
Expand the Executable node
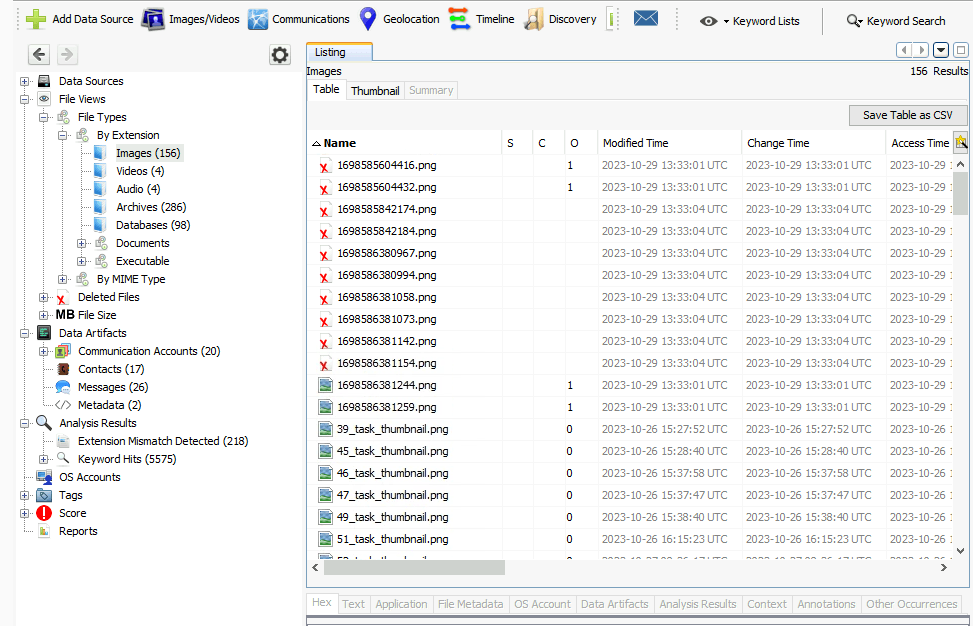[81, 261]
